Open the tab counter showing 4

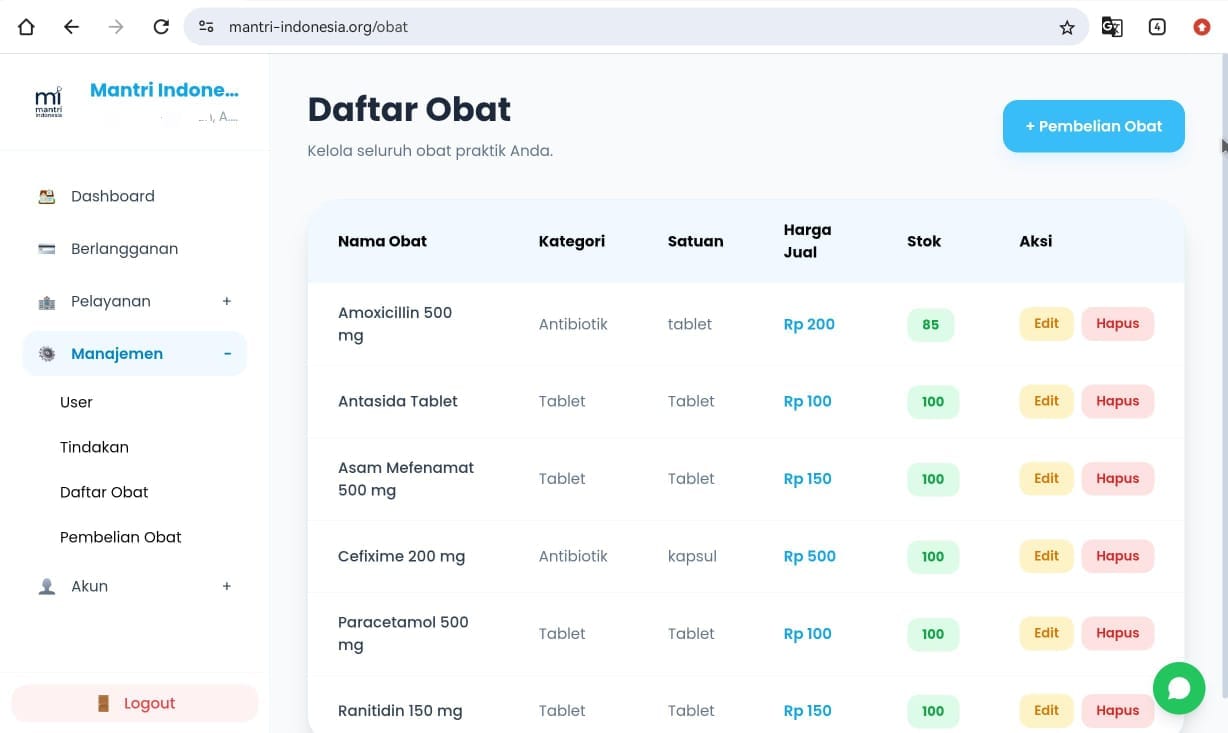click(x=1157, y=27)
